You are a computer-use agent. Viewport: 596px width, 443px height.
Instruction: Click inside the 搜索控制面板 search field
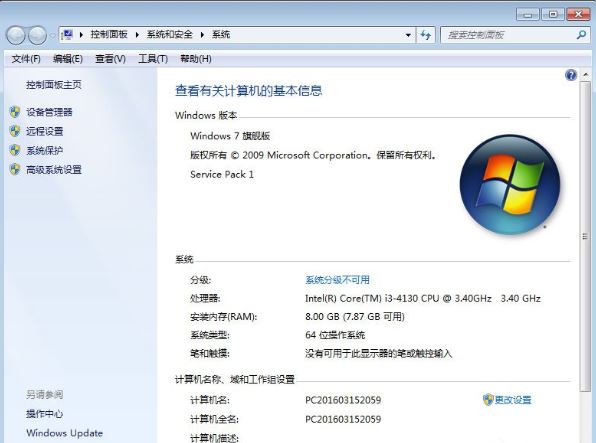(509, 35)
